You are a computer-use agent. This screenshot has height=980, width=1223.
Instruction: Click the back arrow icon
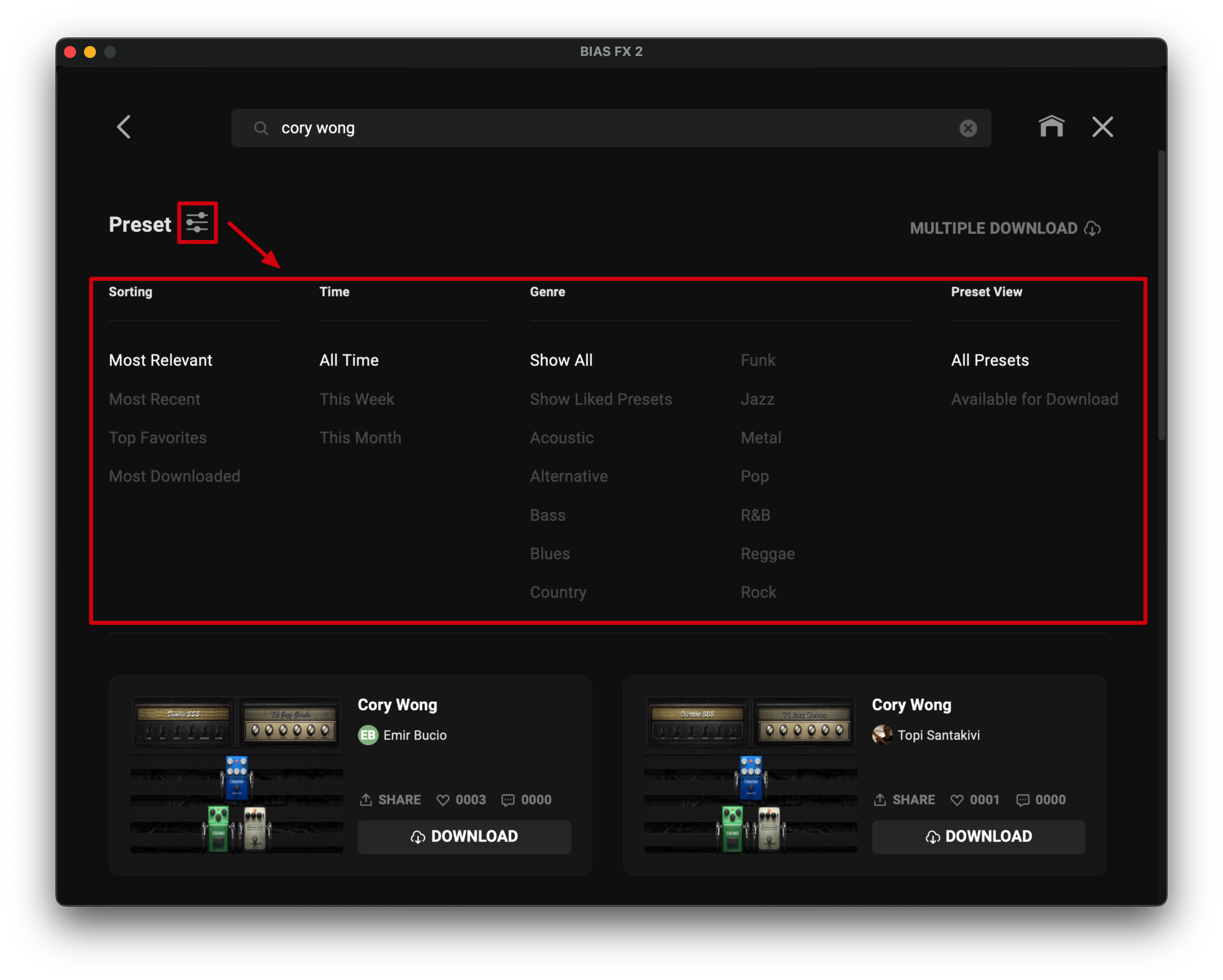coord(123,127)
